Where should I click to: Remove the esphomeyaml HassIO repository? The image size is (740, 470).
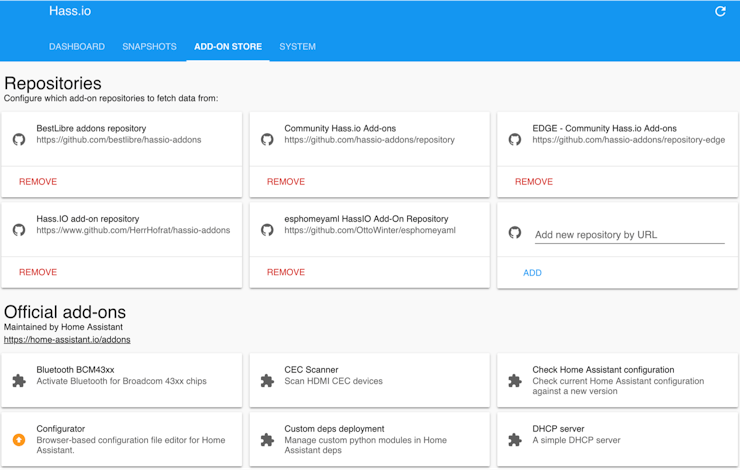click(x=286, y=272)
